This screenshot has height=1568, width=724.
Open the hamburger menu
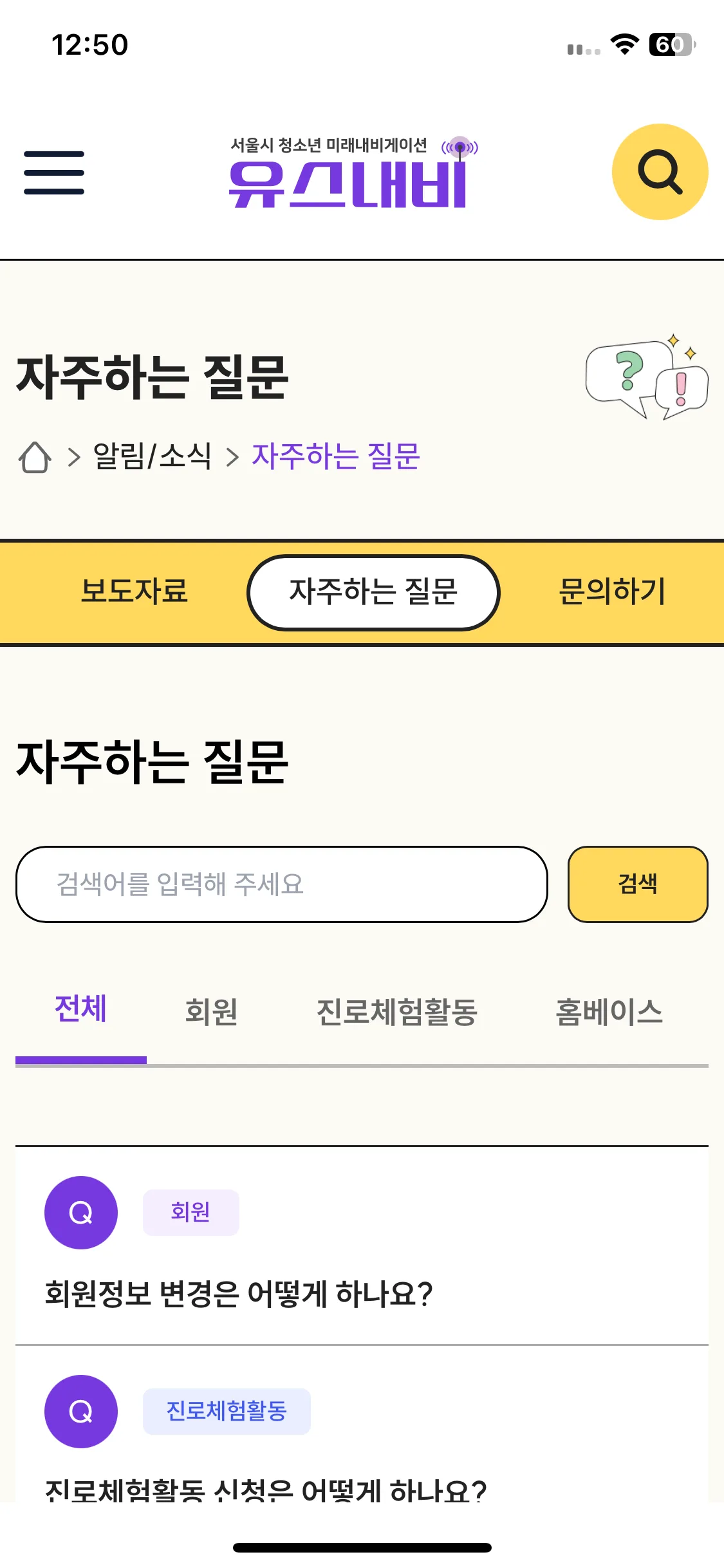click(x=54, y=173)
